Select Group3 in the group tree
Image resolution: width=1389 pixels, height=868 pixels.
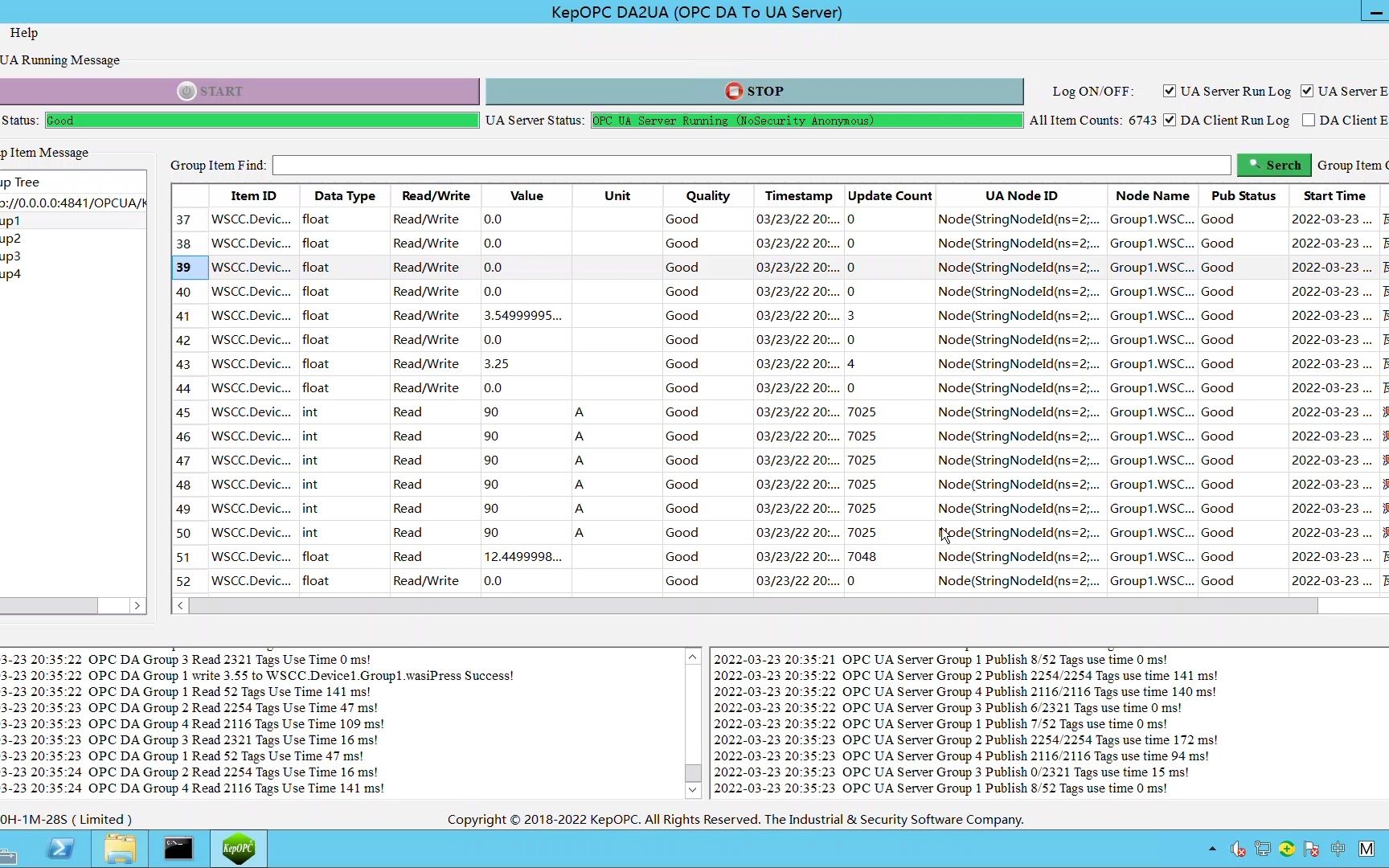(x=10, y=256)
